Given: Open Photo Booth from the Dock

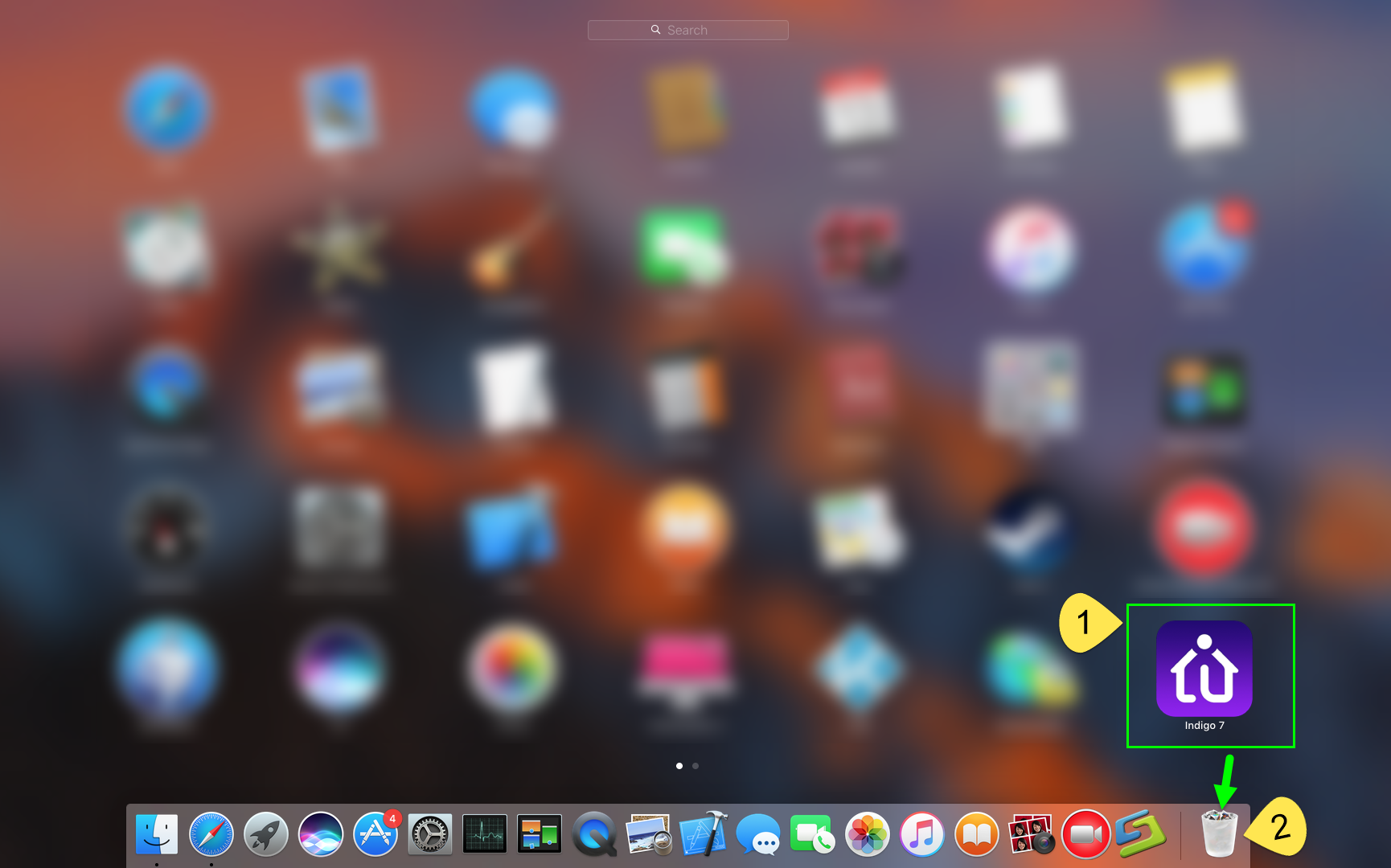Looking at the screenshot, I should tap(1030, 834).
